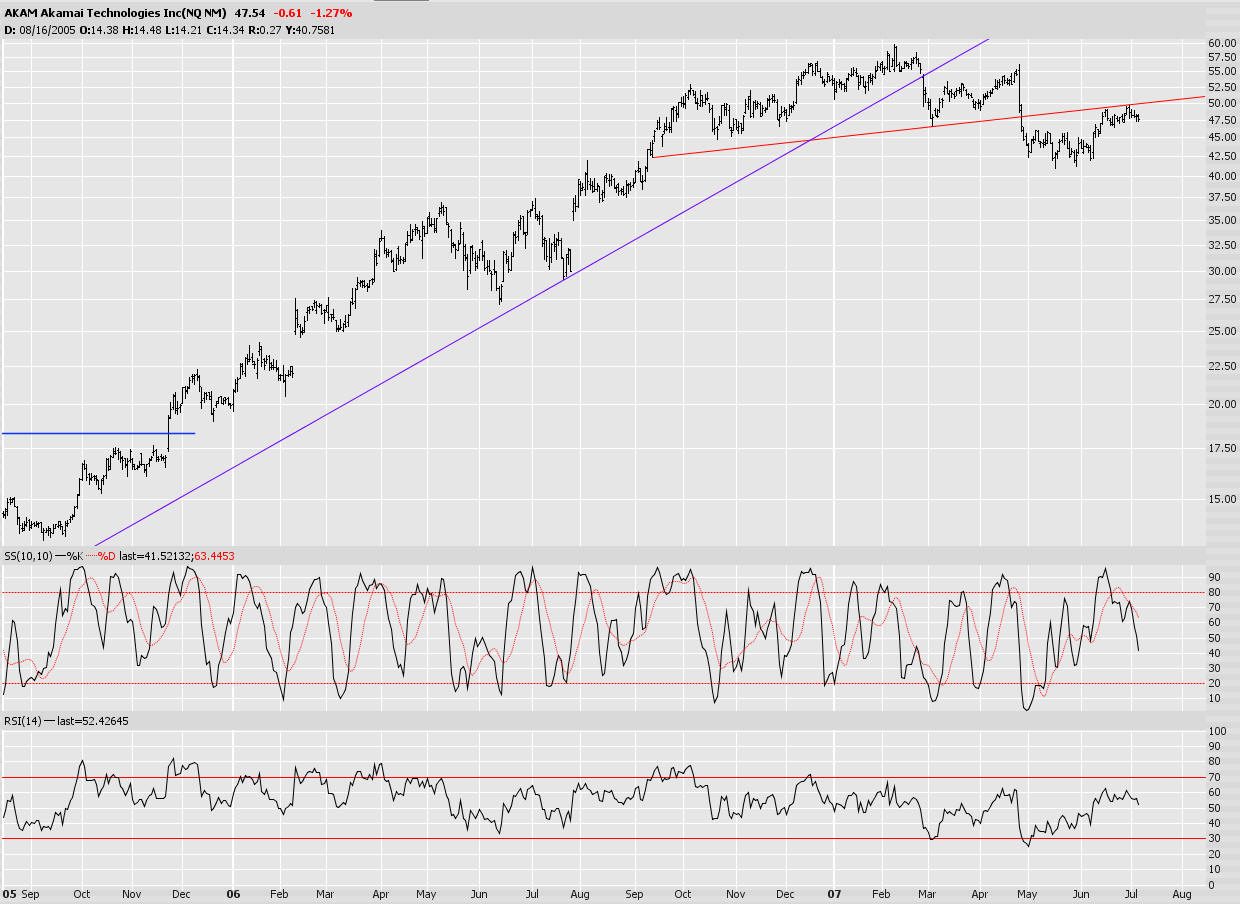This screenshot has height=904, width=1240.
Task: Click the 22.50 price axis label
Action: [1222, 365]
